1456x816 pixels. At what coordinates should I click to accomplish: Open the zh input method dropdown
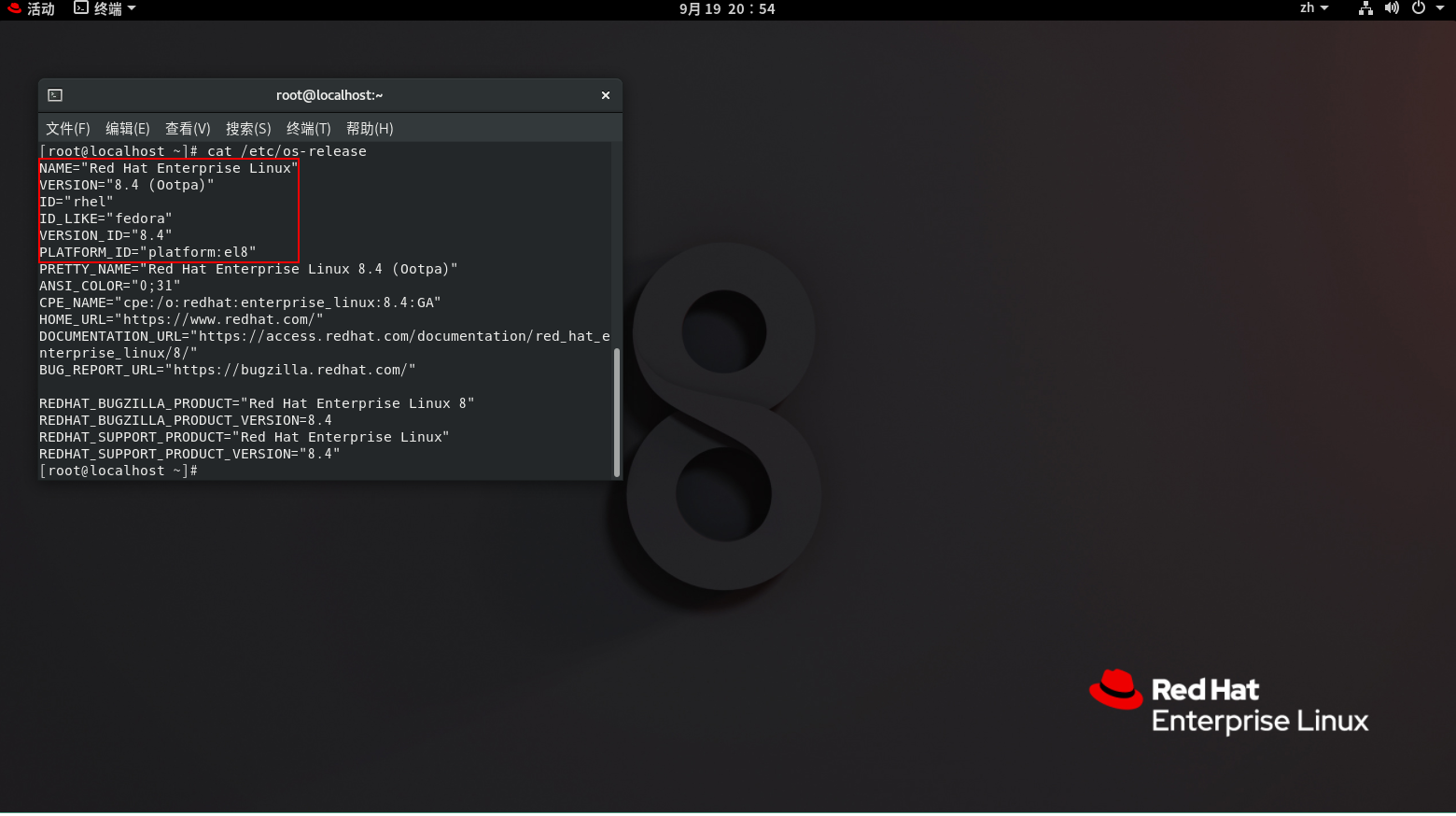pos(1314,8)
